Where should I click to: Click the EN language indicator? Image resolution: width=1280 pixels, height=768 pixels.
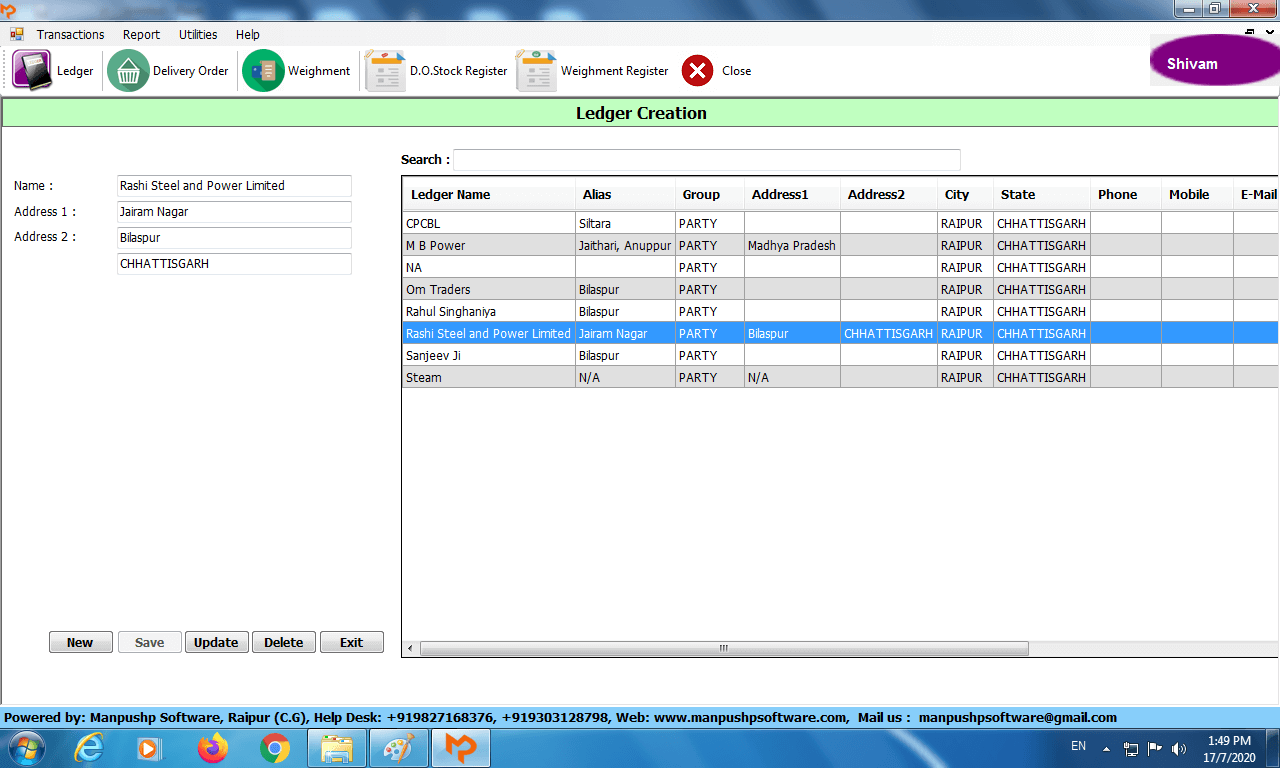point(1078,746)
